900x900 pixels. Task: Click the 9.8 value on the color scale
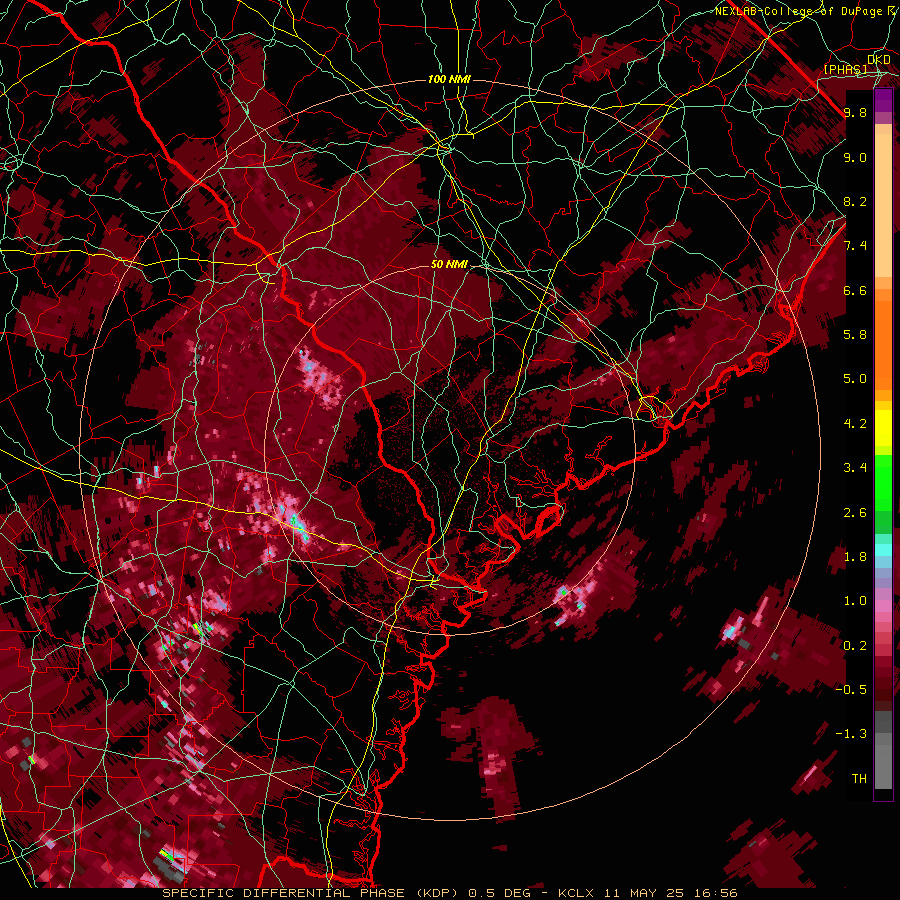coord(855,112)
